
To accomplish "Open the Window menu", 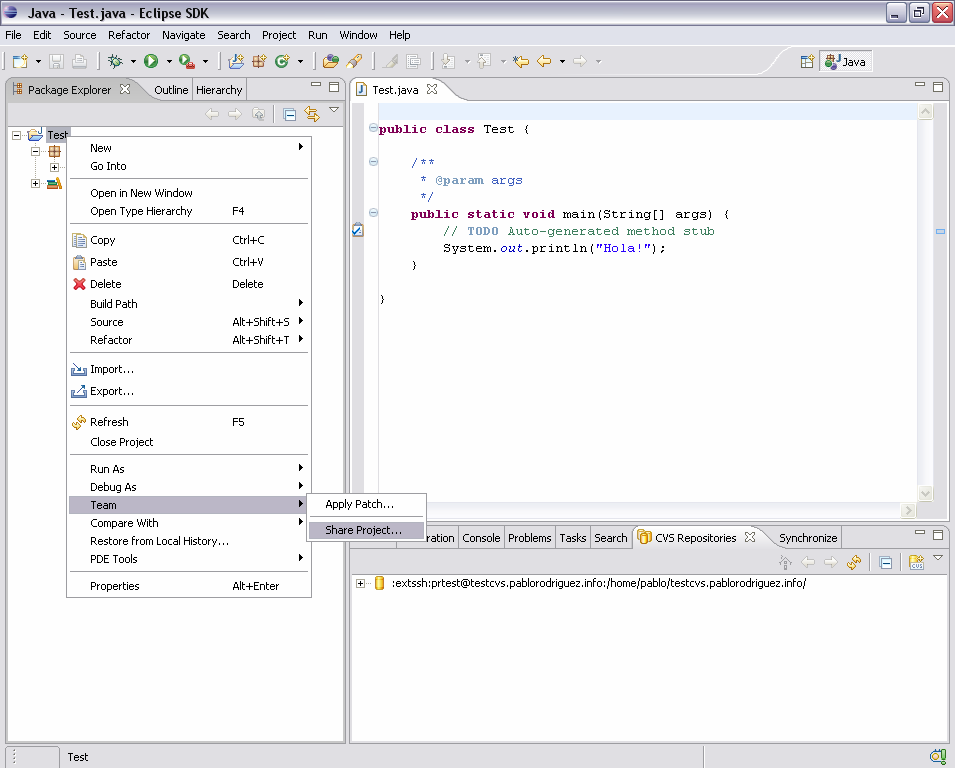I will (x=358, y=35).
